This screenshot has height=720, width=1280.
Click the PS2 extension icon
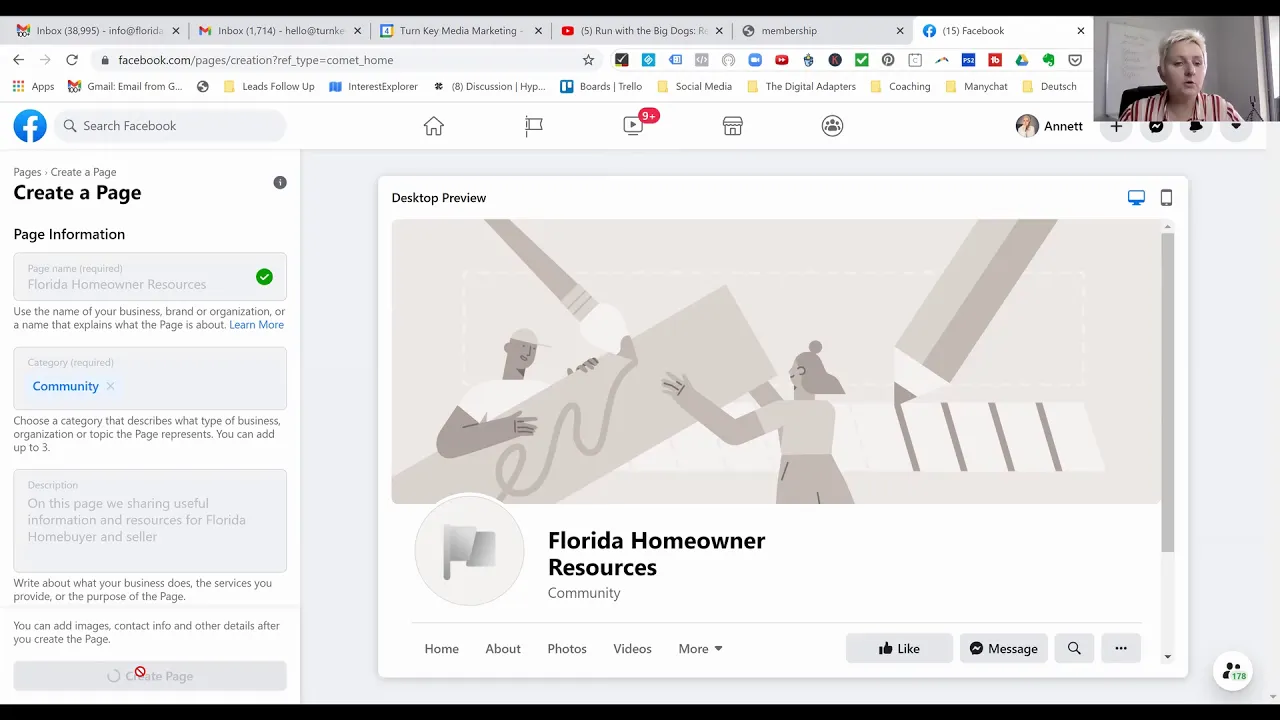(x=968, y=60)
